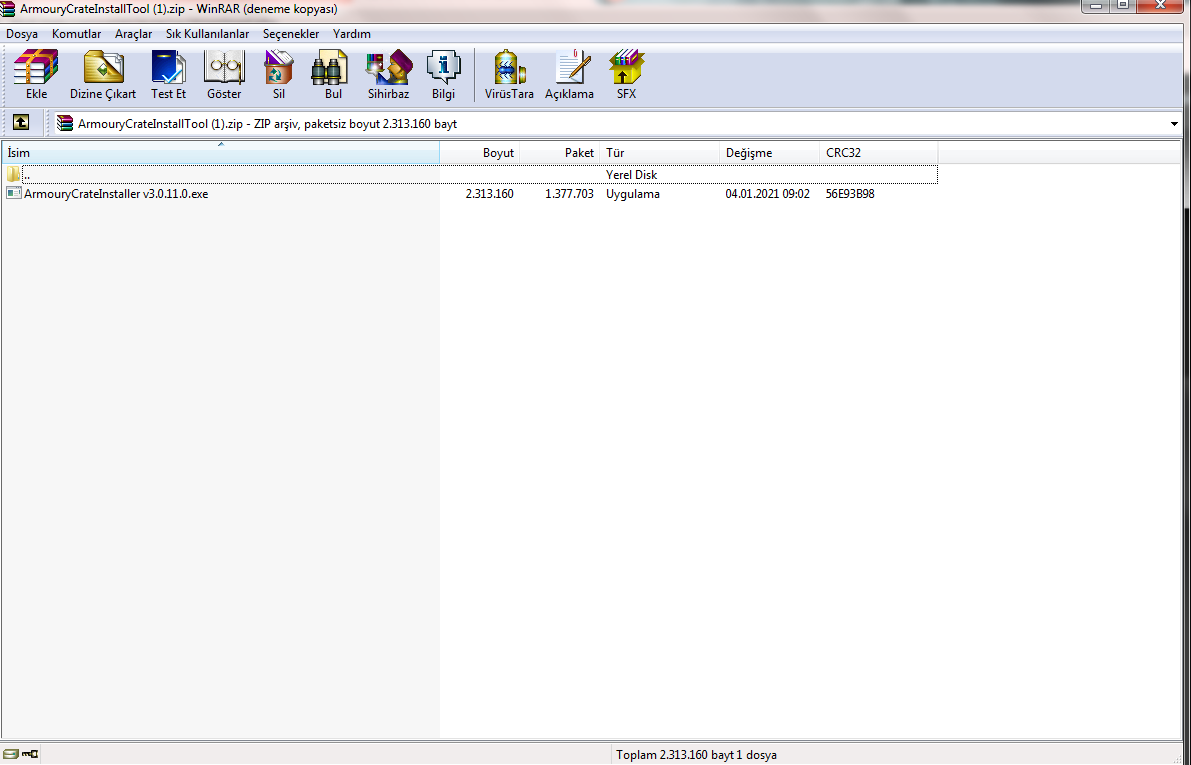Open the Yardım menu

pyautogui.click(x=352, y=34)
